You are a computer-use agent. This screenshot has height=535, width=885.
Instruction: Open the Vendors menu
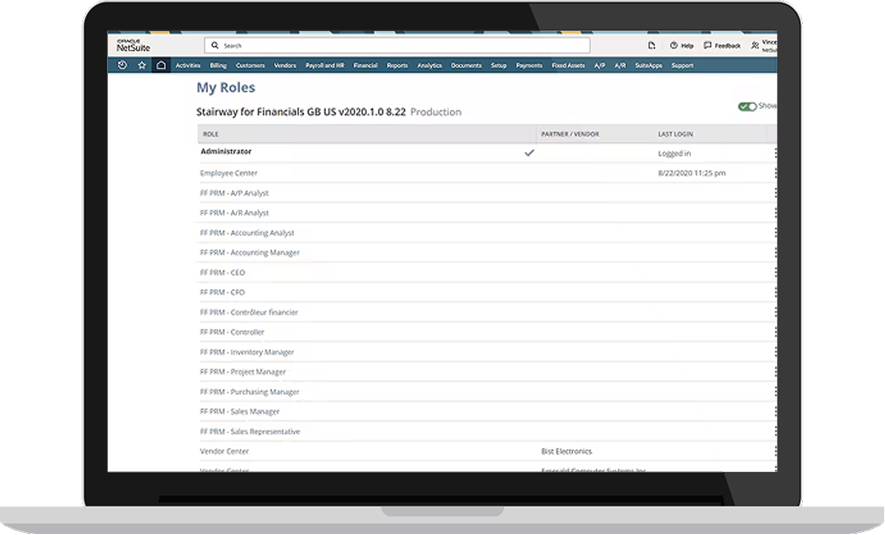pos(285,65)
